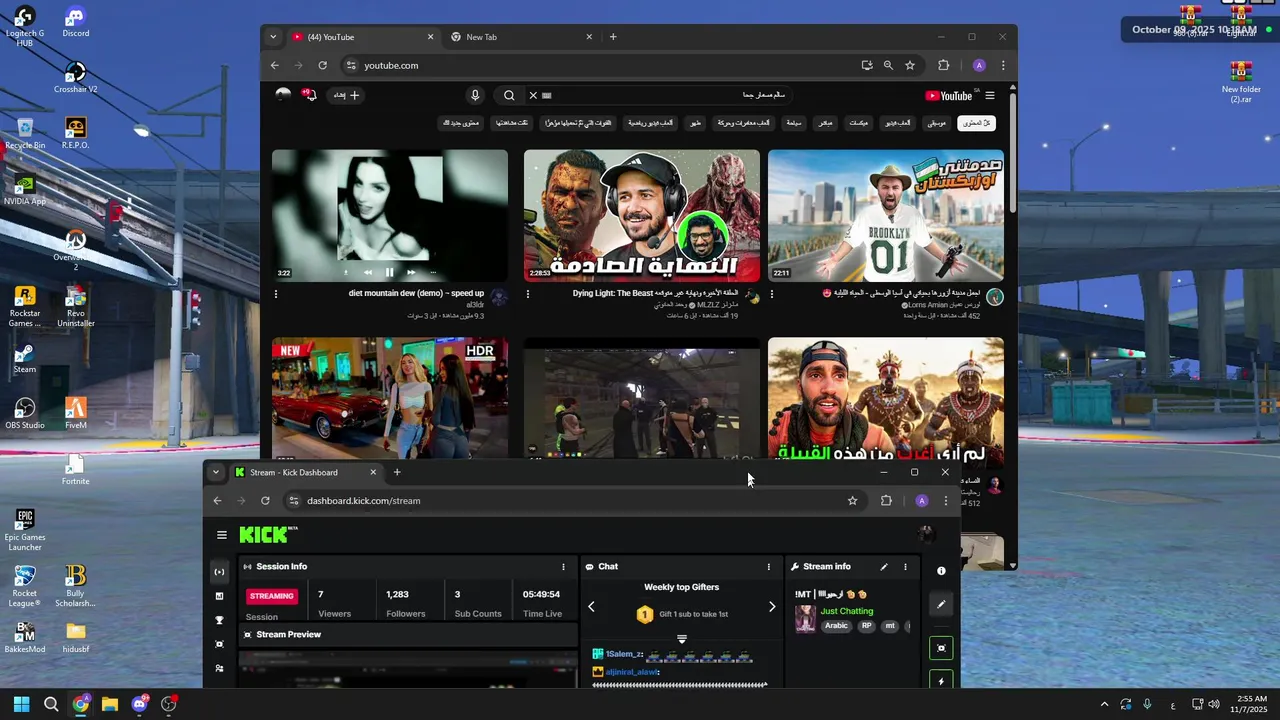Open the Brooklyn 01 jersey video thumbnail
1280x720 pixels.
(x=886, y=216)
